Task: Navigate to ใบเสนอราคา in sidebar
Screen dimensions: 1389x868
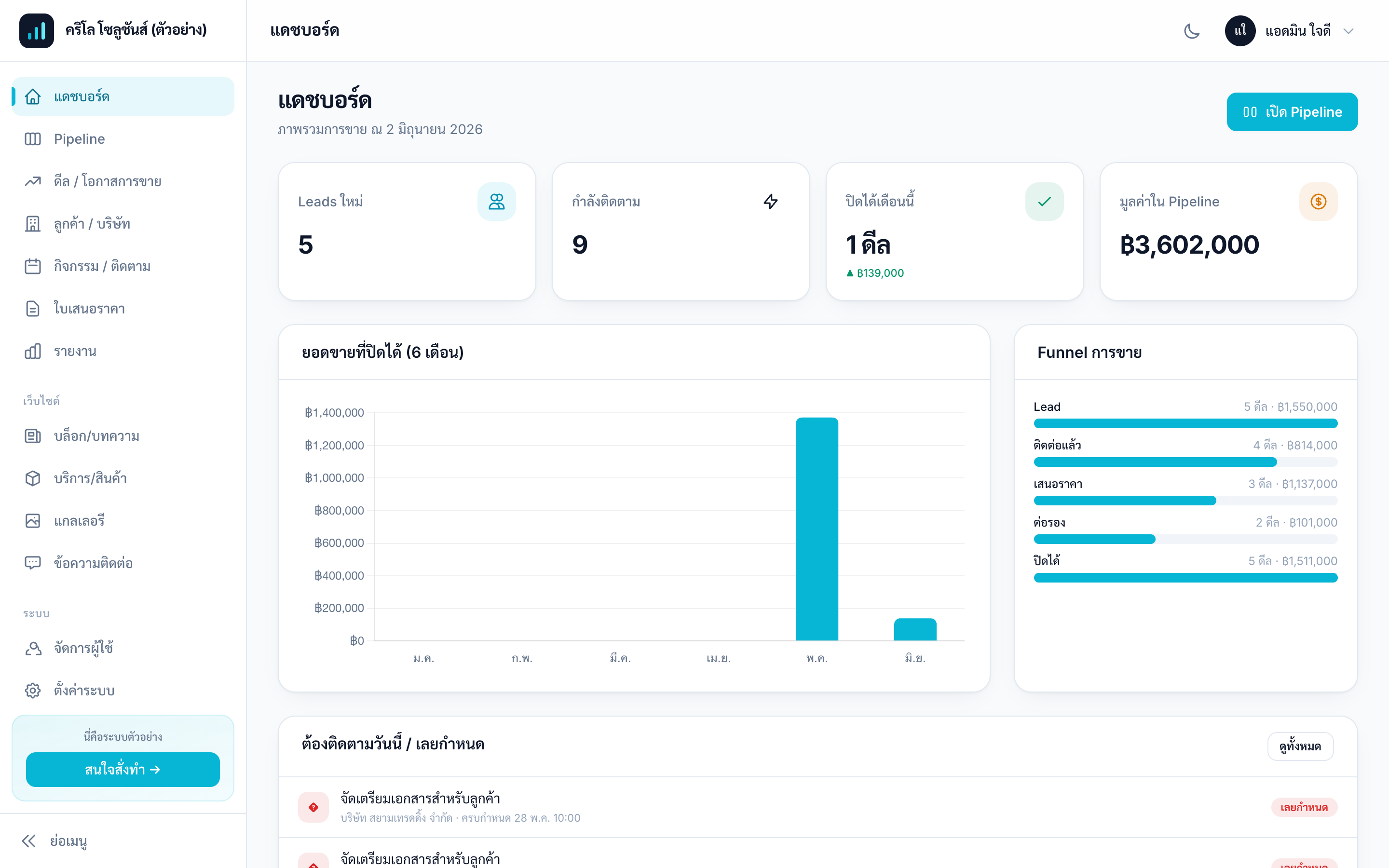Action: pos(123,309)
